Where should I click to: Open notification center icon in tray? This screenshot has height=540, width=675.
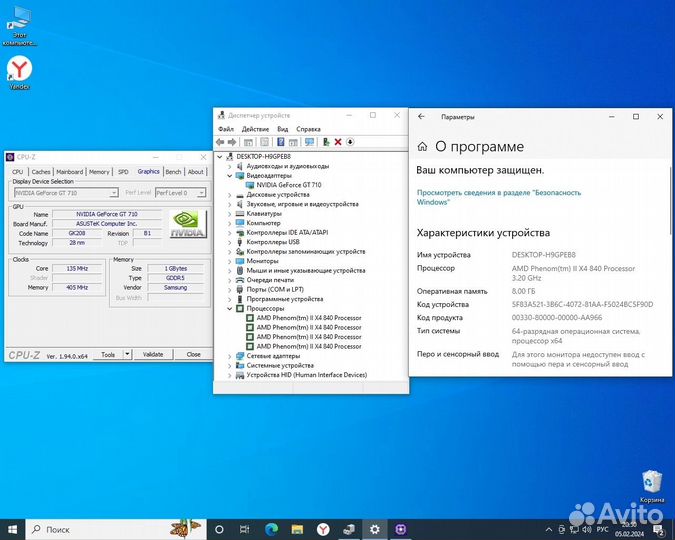(x=658, y=529)
